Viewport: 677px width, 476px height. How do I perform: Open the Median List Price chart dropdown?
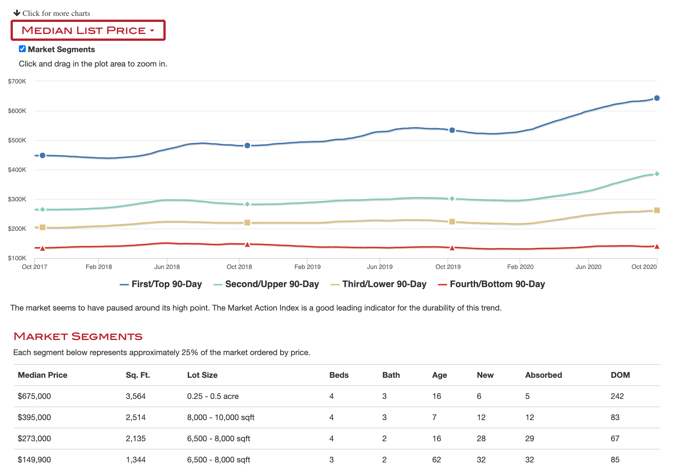(x=88, y=30)
